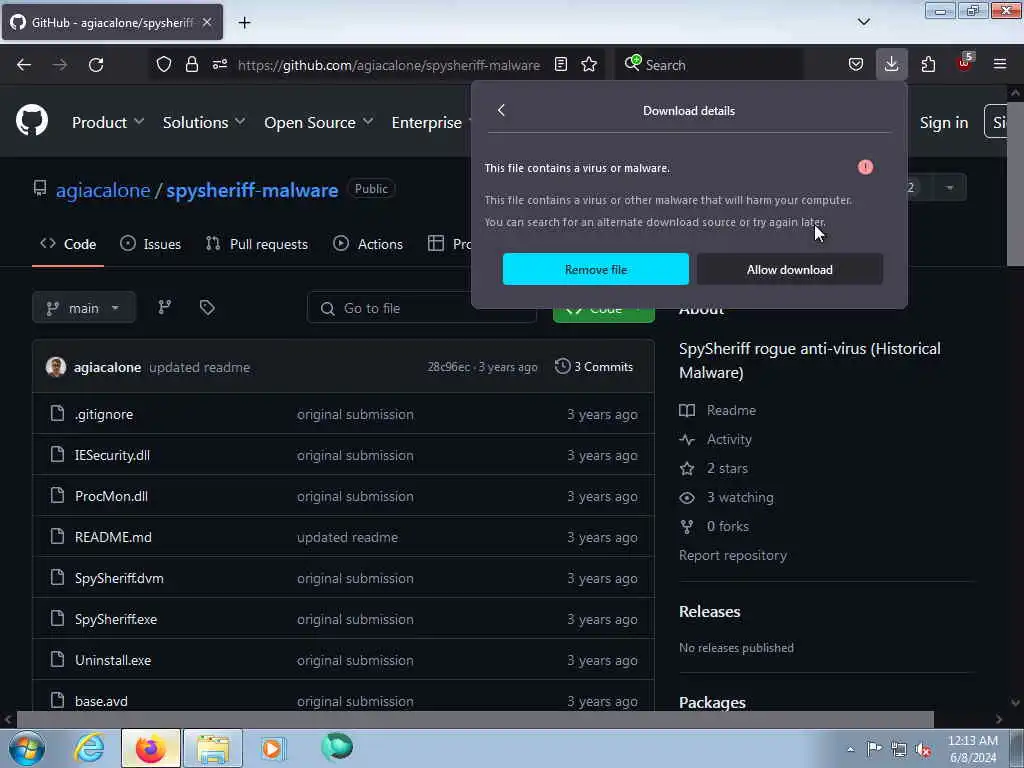Screen dimensions: 1024x768
Task: View the 0 forks link
Action: (x=714, y=526)
